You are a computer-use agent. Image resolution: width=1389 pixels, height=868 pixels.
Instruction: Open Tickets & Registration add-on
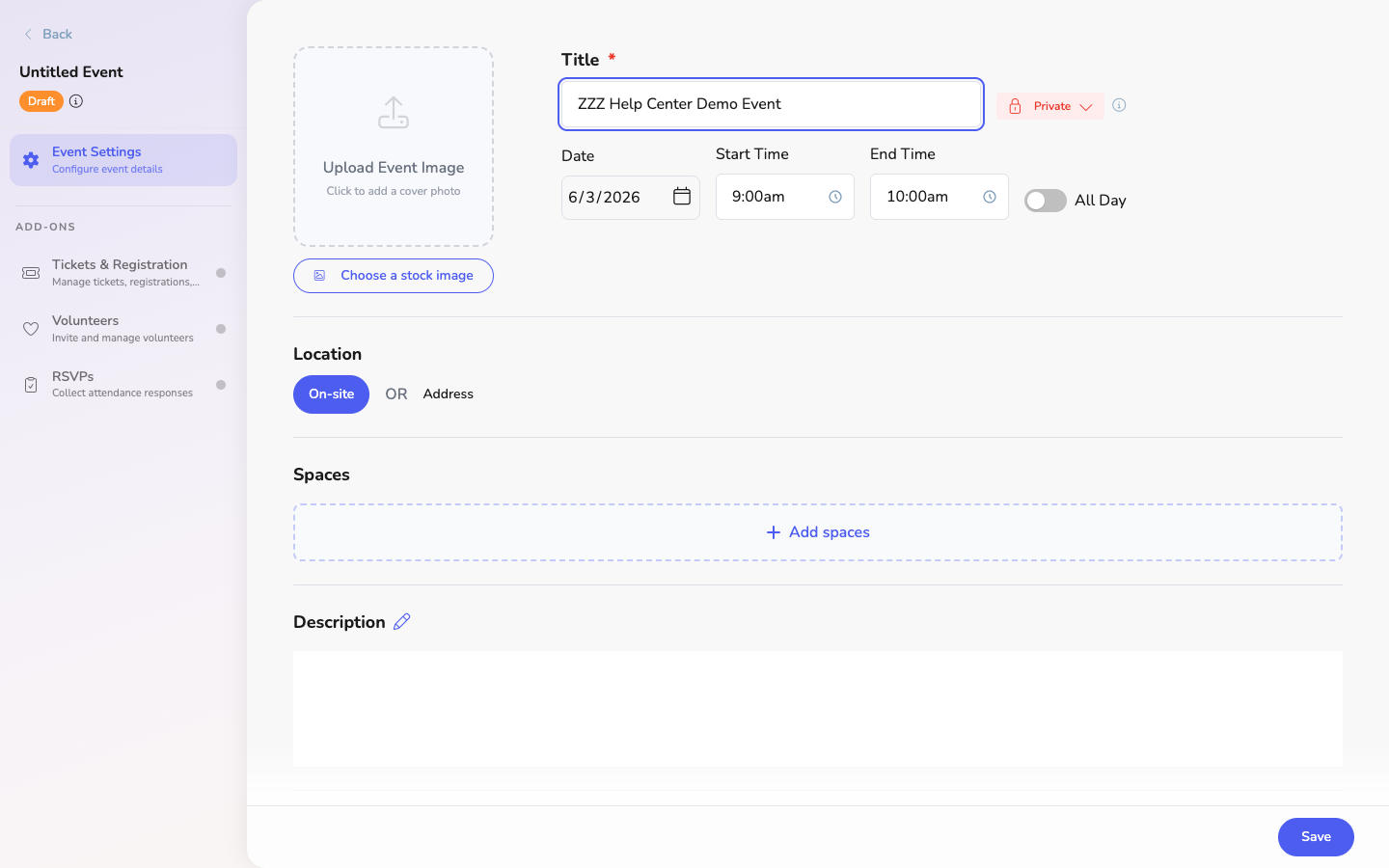[123, 273]
